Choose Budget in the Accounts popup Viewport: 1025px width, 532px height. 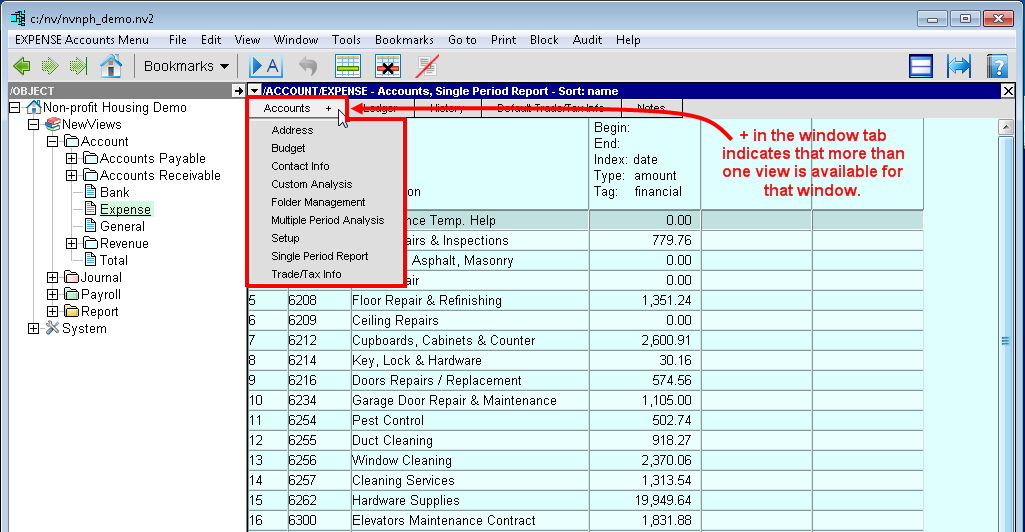(x=288, y=148)
